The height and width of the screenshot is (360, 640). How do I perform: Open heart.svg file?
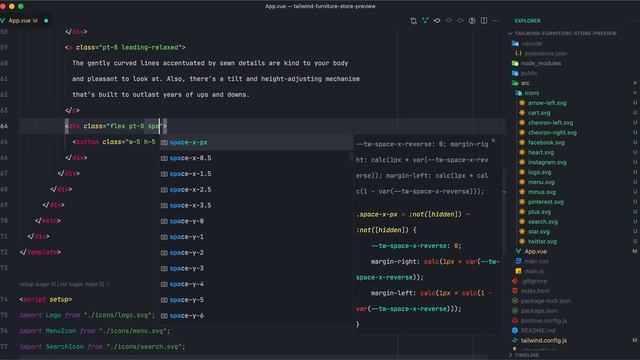click(x=541, y=152)
